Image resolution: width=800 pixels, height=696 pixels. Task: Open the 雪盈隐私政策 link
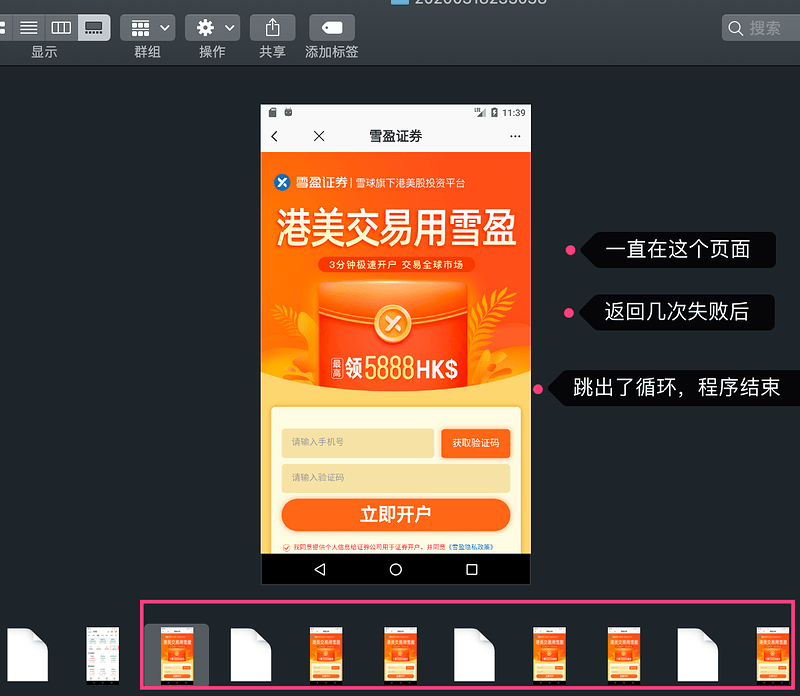pyautogui.click(x=471, y=547)
